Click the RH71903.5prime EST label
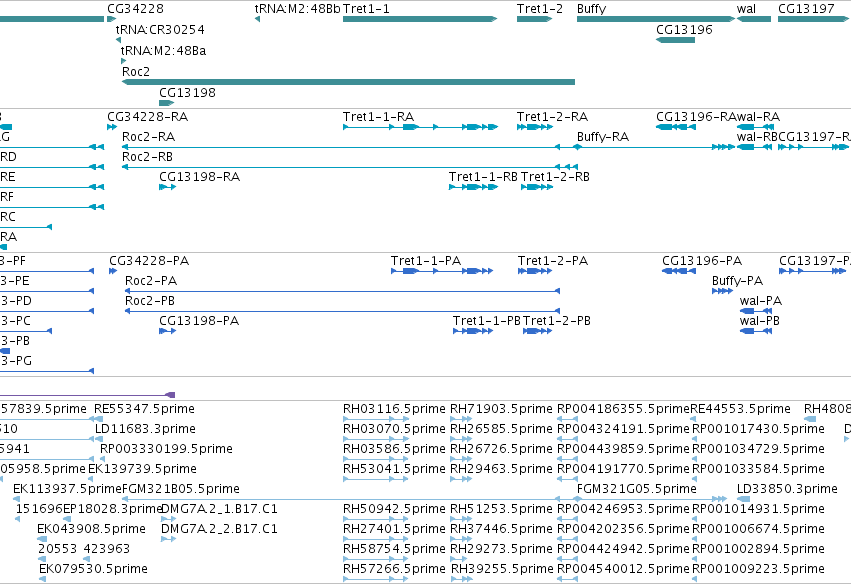This screenshot has height=584, width=851. point(501,409)
